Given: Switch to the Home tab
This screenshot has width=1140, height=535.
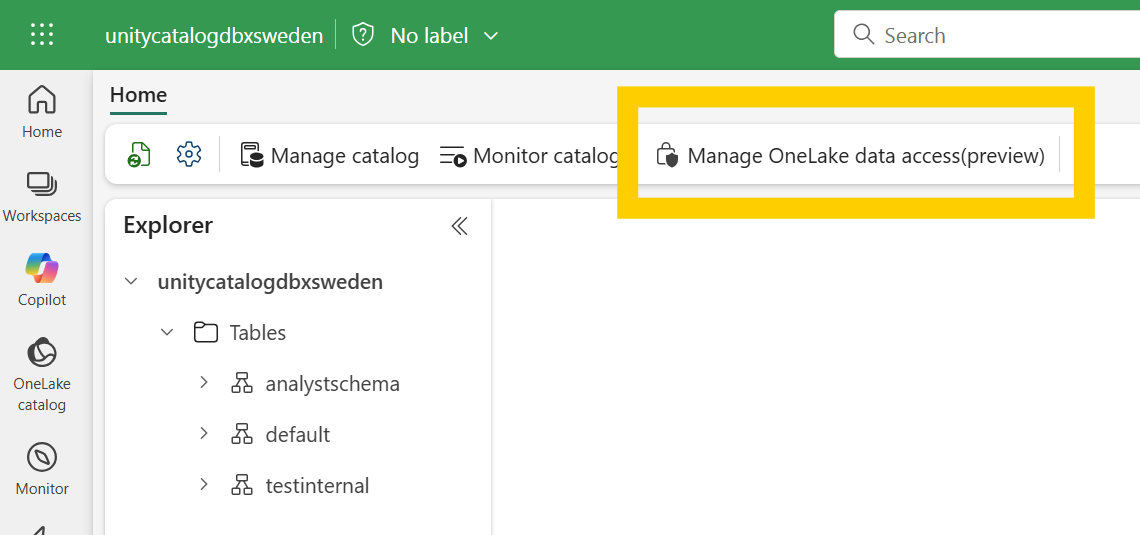Looking at the screenshot, I should [138, 95].
